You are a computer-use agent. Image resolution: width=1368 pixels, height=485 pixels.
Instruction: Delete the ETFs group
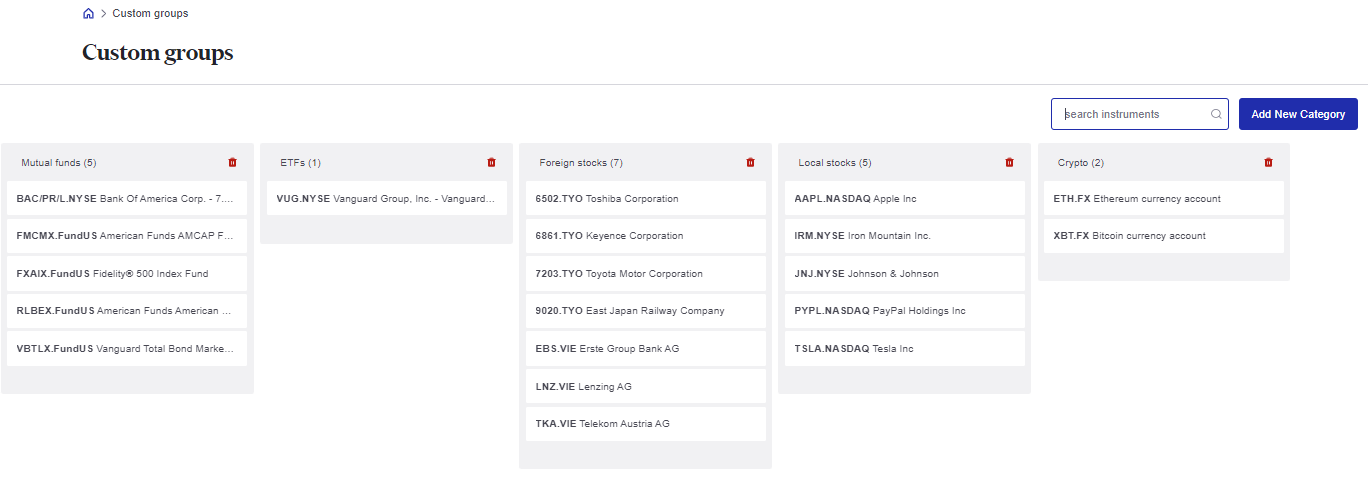pyautogui.click(x=491, y=162)
